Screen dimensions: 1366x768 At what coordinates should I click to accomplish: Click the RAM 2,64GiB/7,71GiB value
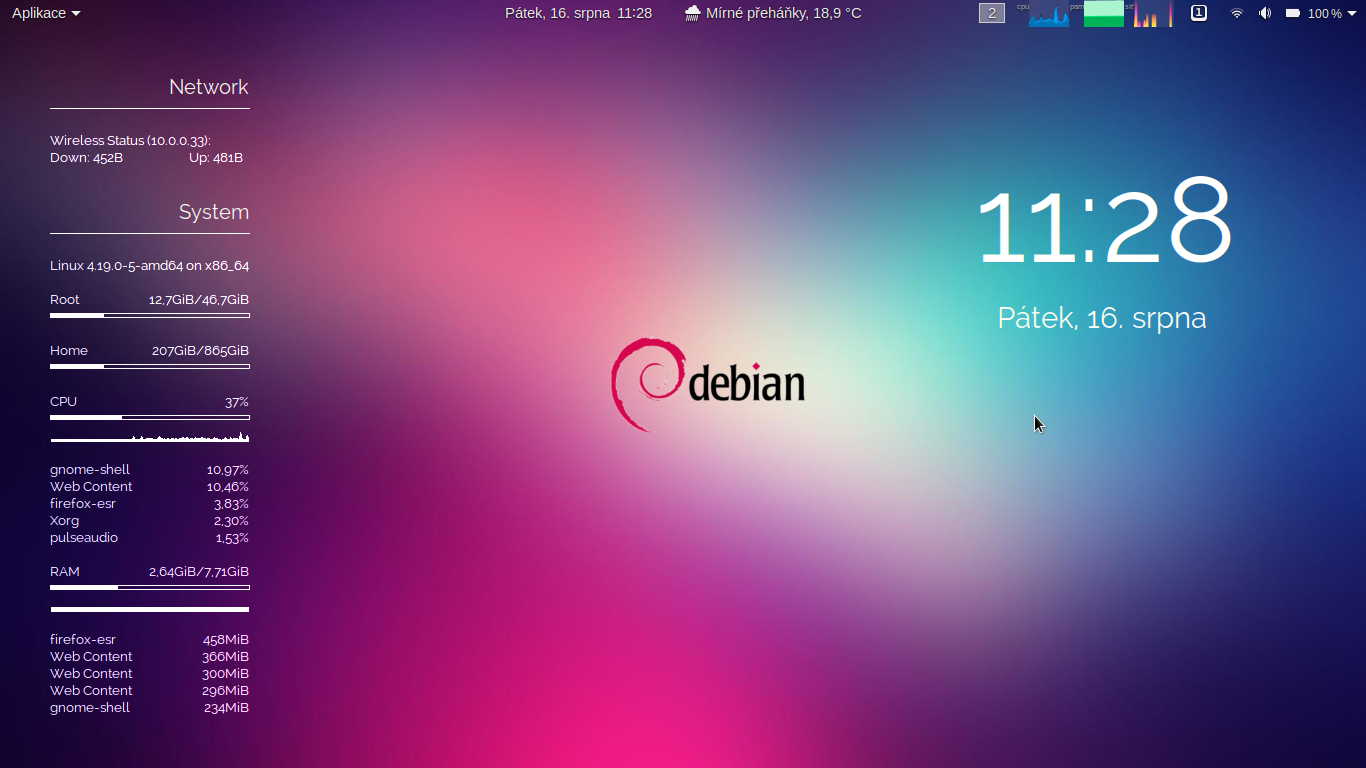click(x=199, y=572)
